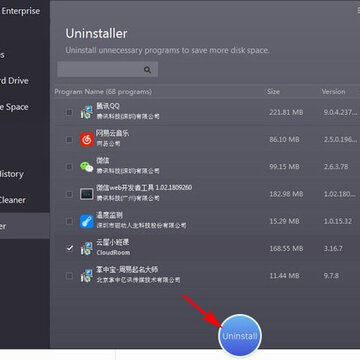Click the Tencent QQ program icon
Image resolution: width=360 pixels, height=360 pixels.
tap(87, 112)
